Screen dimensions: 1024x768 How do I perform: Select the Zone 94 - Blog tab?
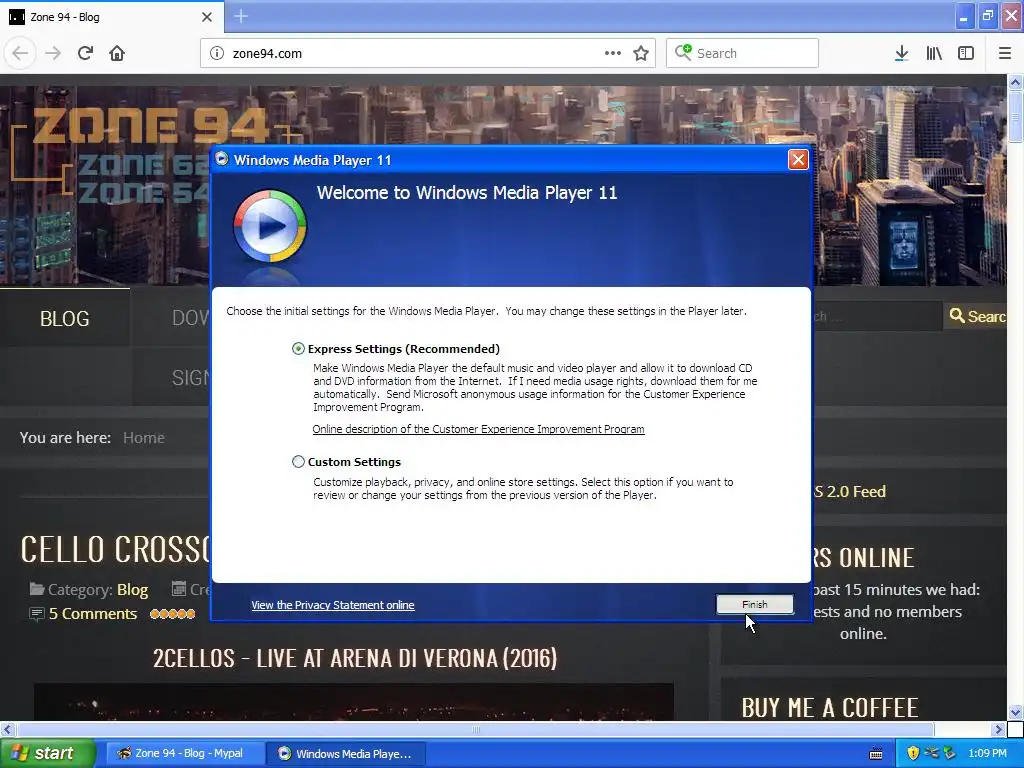tap(111, 17)
